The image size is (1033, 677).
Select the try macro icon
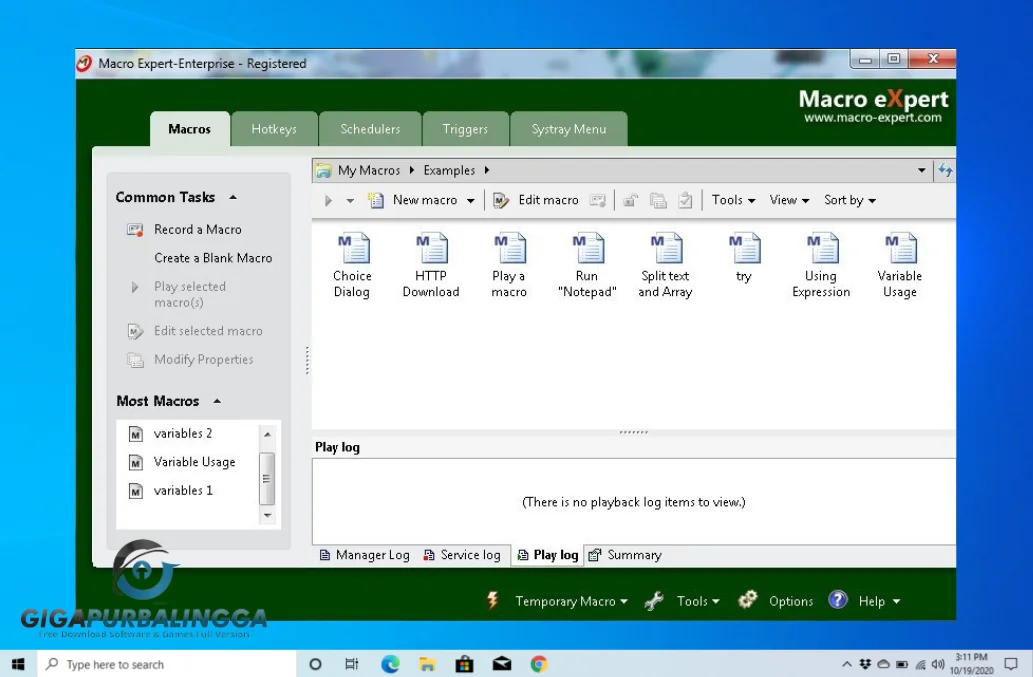744,258
